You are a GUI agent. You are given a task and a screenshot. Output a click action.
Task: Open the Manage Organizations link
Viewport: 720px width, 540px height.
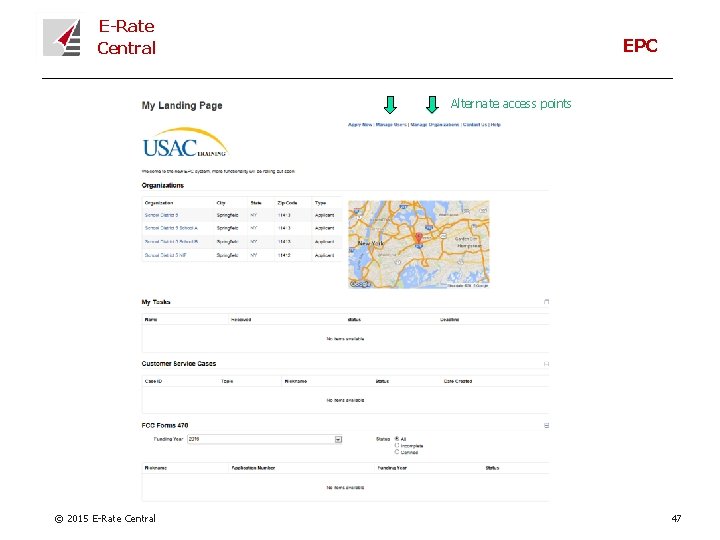click(434, 124)
